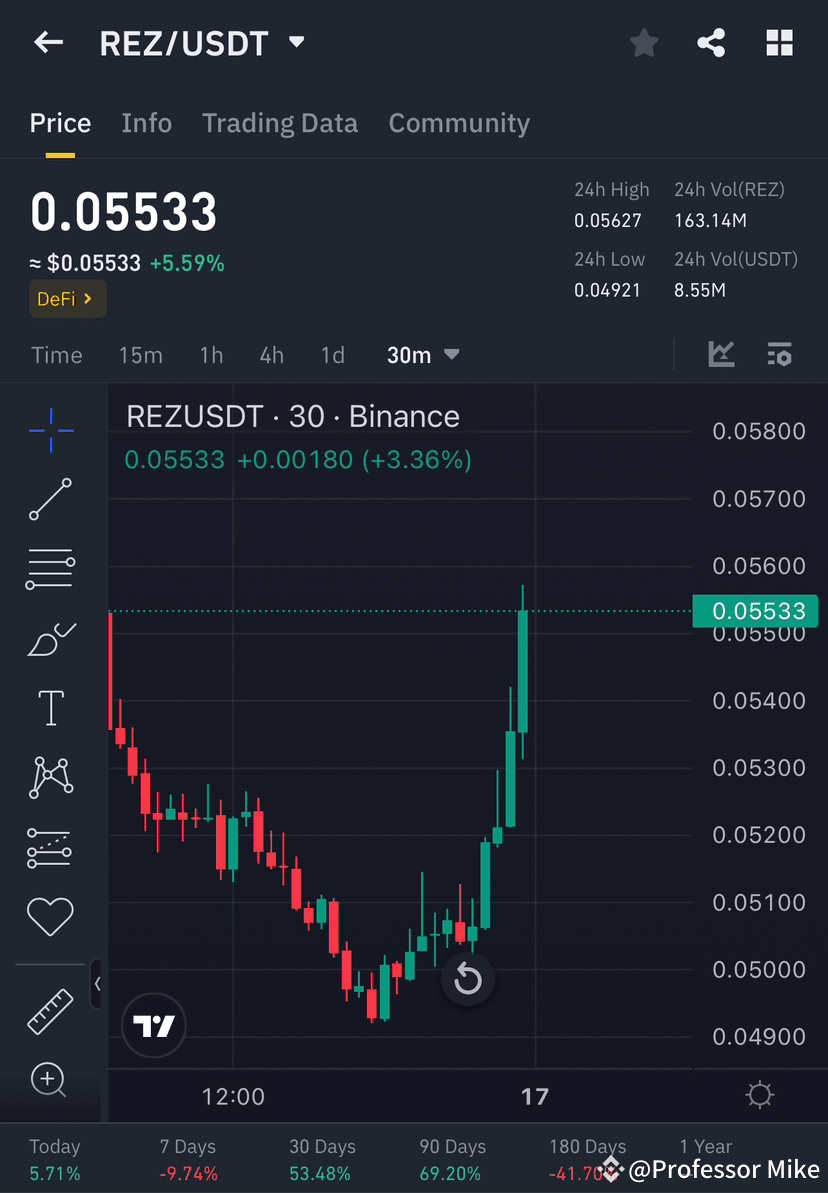Open the Community tab
This screenshot has height=1193, width=828.
pos(459,122)
